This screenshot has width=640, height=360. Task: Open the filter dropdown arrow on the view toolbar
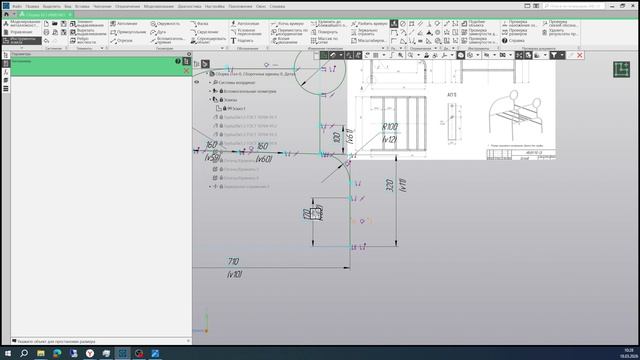tap(562, 55)
